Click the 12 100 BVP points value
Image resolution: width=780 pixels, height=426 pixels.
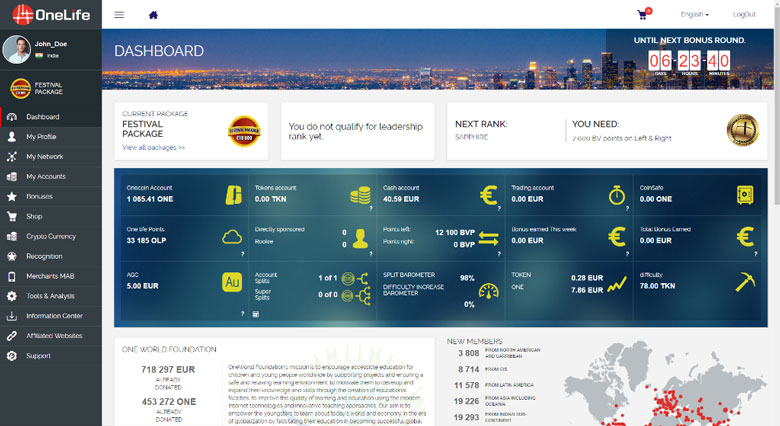click(x=455, y=232)
